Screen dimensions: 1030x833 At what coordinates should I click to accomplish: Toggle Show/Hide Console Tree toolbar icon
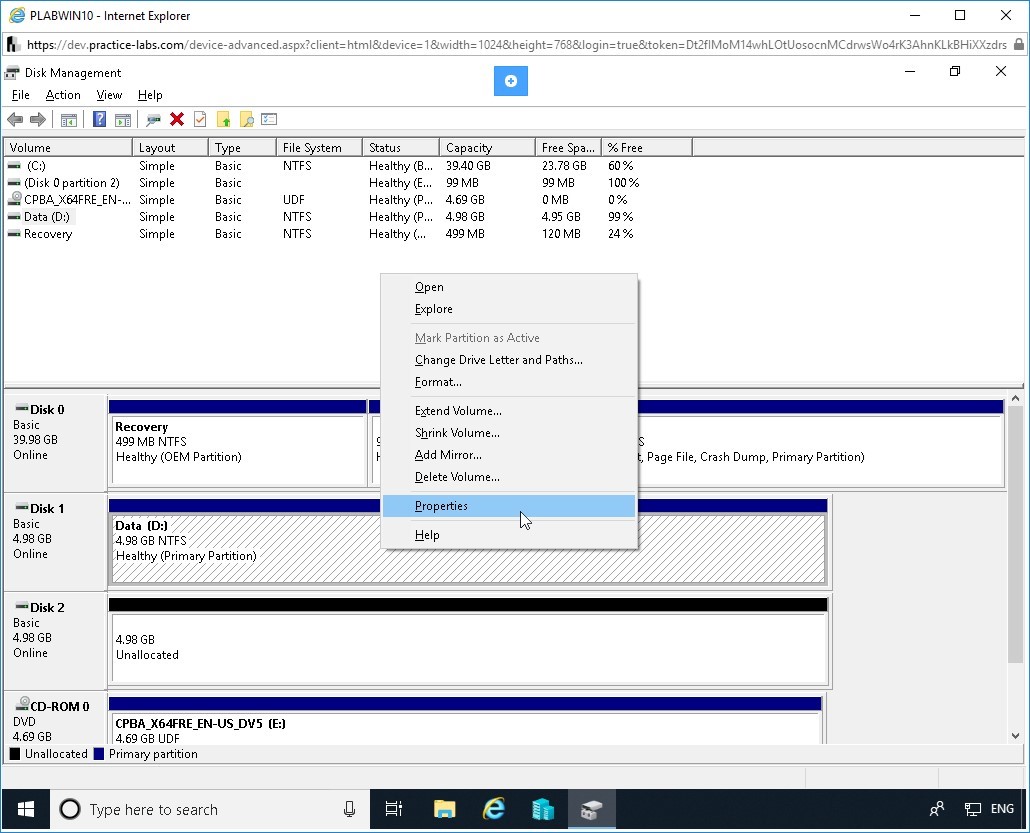click(x=69, y=120)
